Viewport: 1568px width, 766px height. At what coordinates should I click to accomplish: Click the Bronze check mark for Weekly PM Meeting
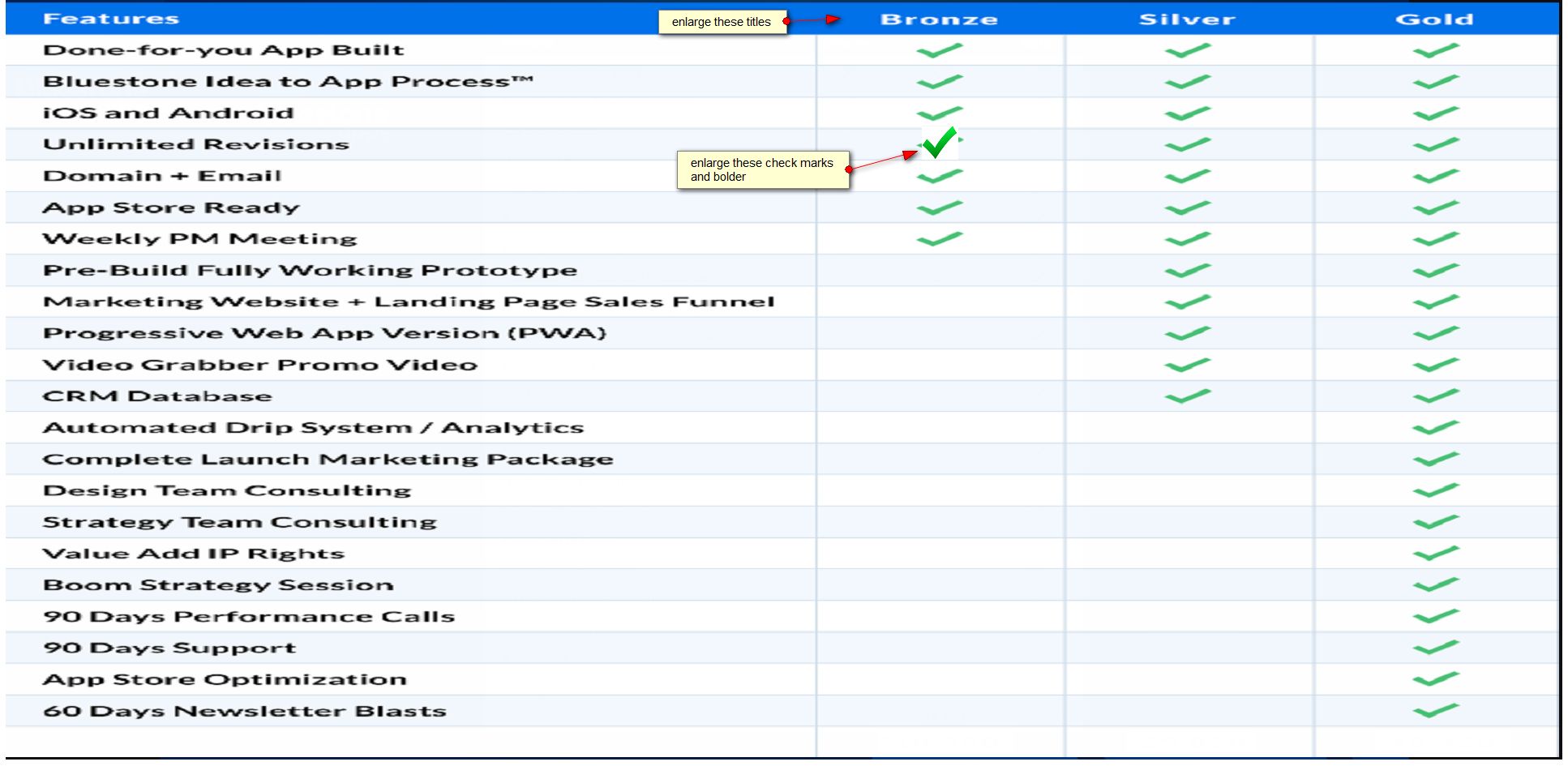coord(940,239)
